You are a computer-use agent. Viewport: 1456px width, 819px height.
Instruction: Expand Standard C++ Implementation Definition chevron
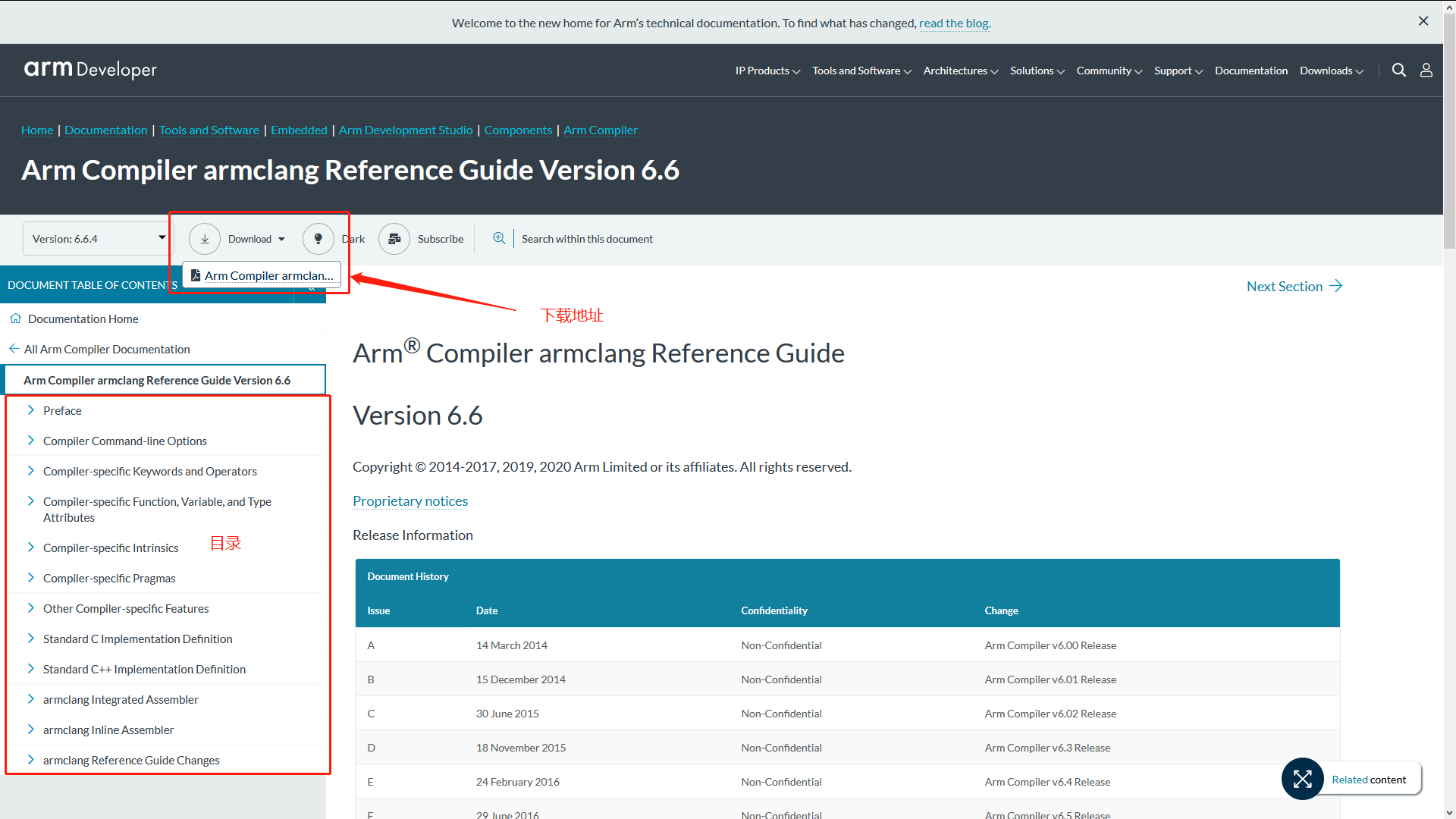tap(31, 669)
